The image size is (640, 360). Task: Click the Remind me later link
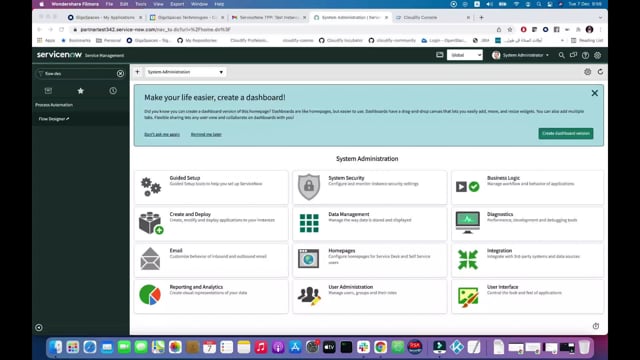206,134
